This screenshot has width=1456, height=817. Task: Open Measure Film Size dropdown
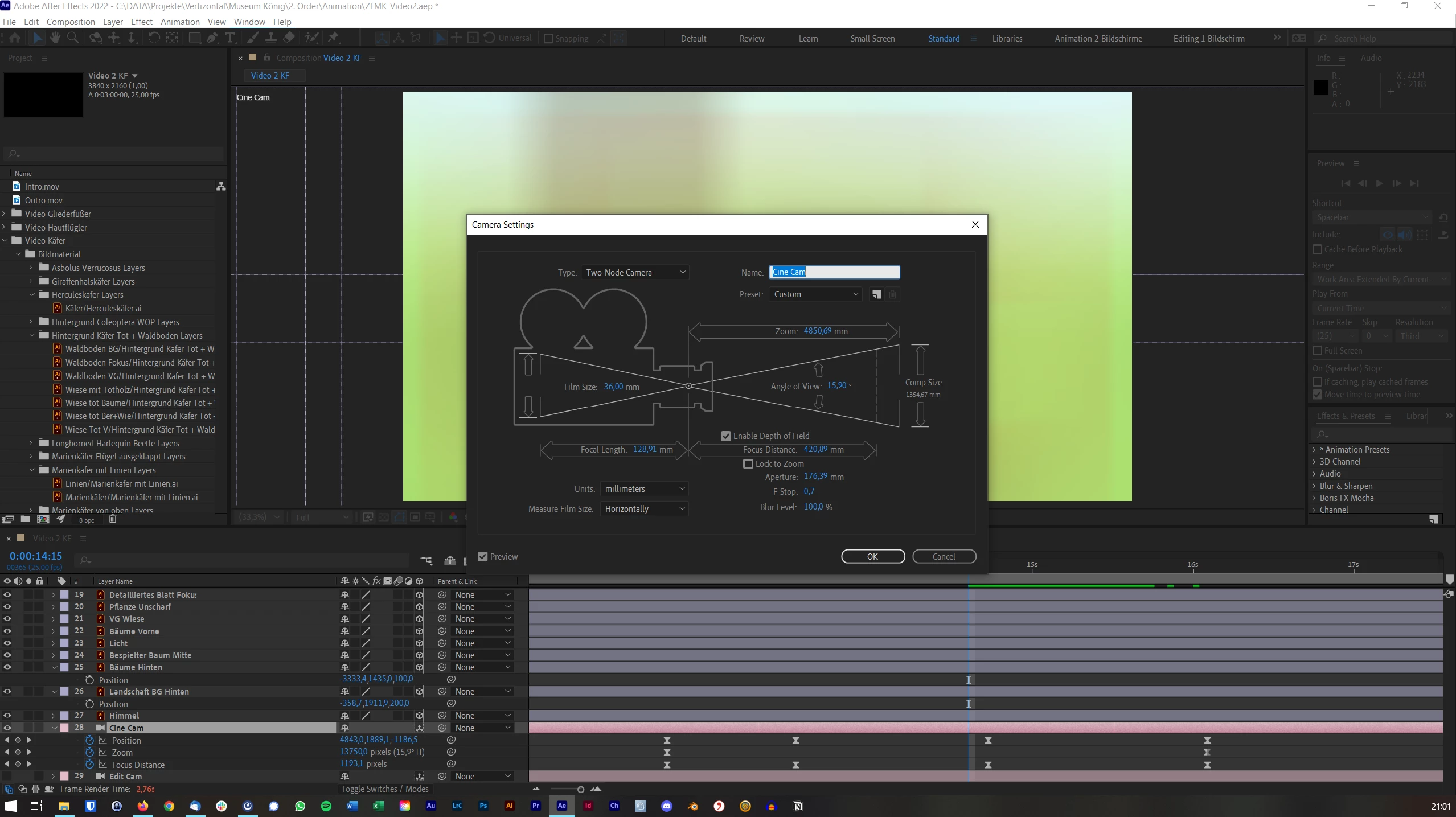644,508
